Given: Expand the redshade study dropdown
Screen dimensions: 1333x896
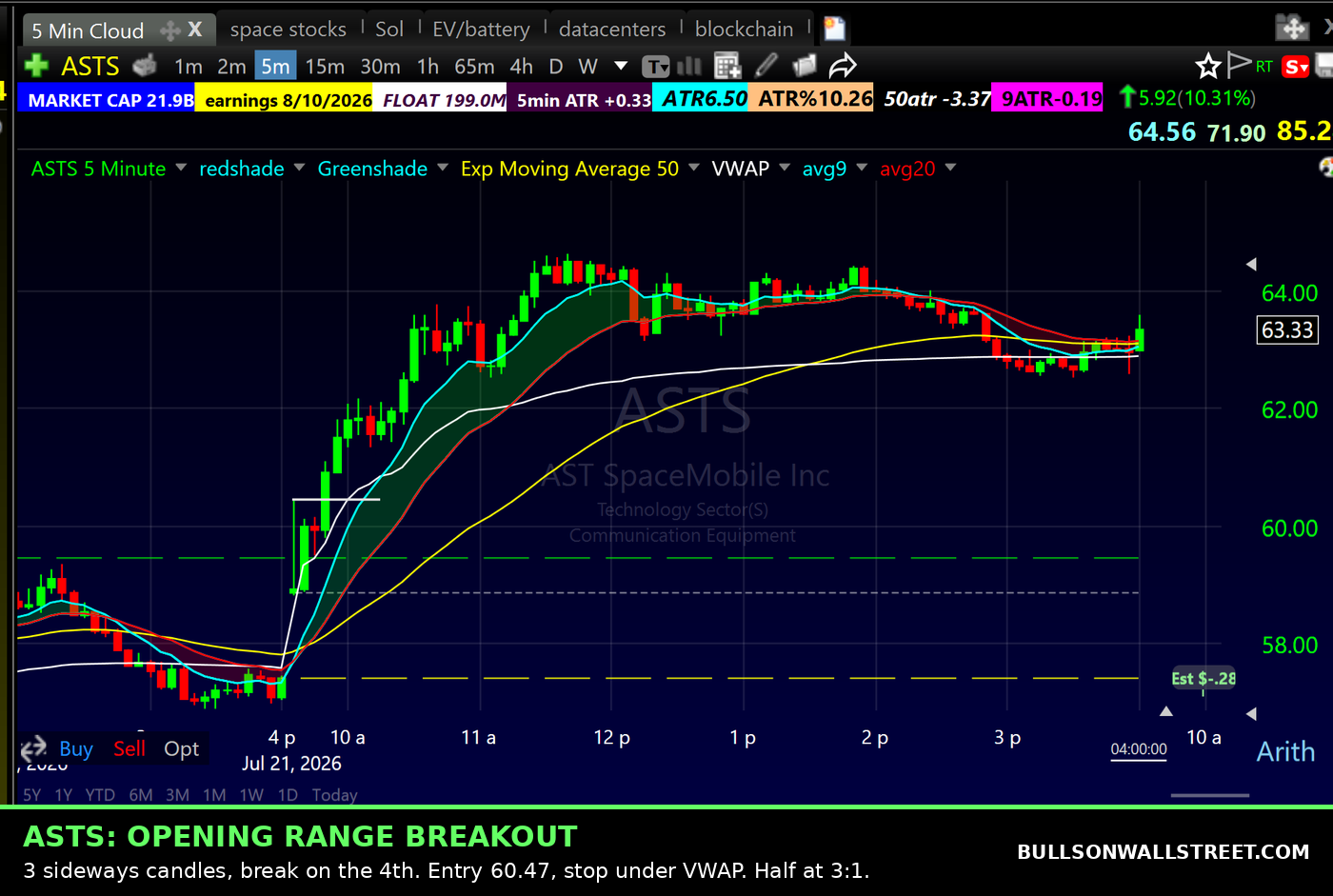Looking at the screenshot, I should [299, 168].
